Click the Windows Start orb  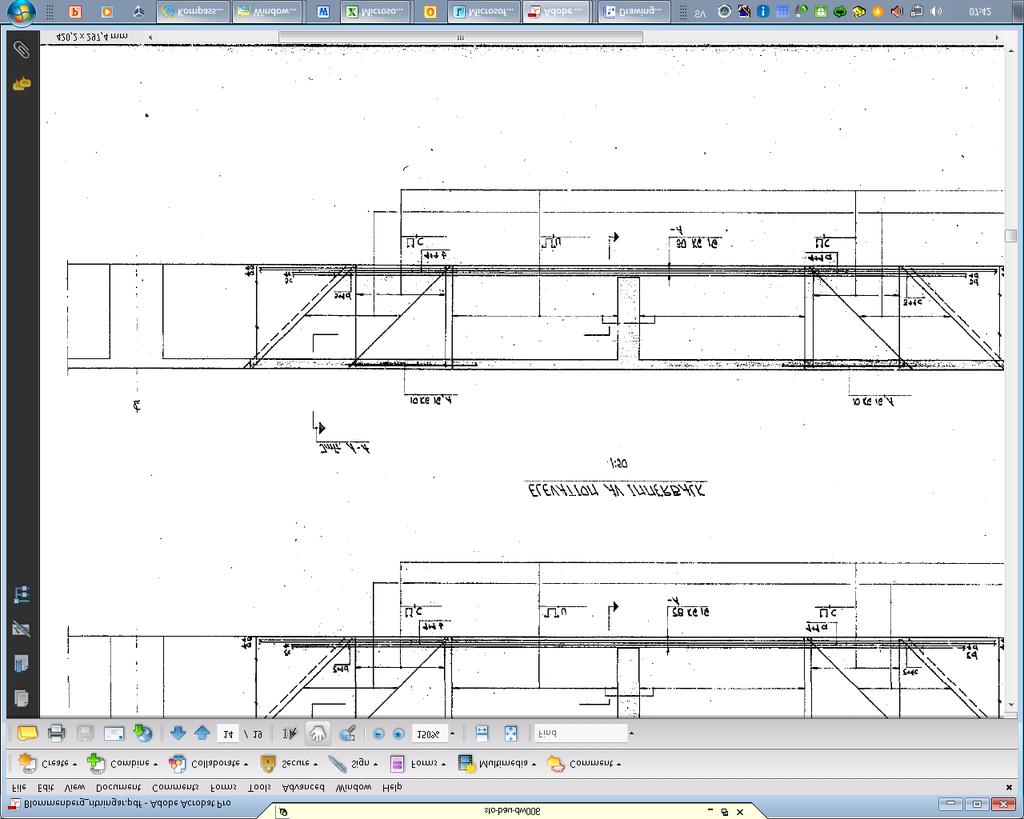coord(22,12)
